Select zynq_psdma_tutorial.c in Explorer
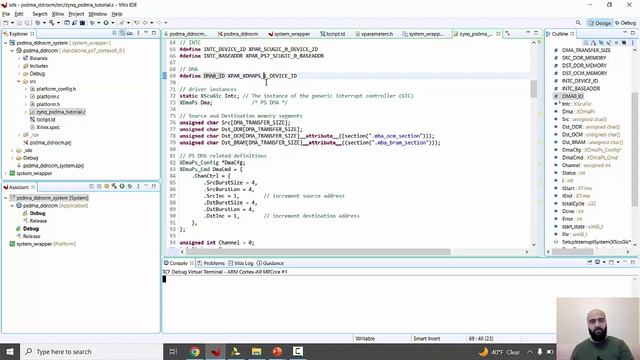The height and width of the screenshot is (360, 640). tap(60, 112)
